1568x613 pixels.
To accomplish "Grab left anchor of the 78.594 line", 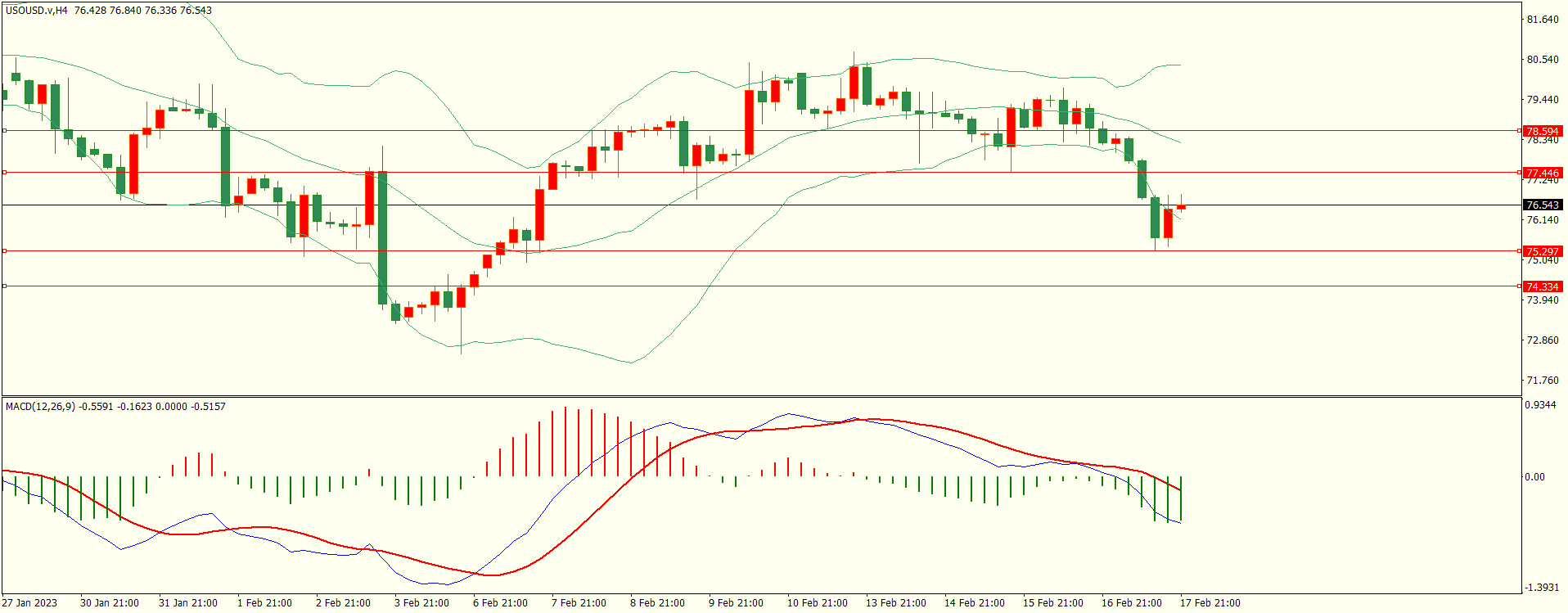I will pos(5,130).
